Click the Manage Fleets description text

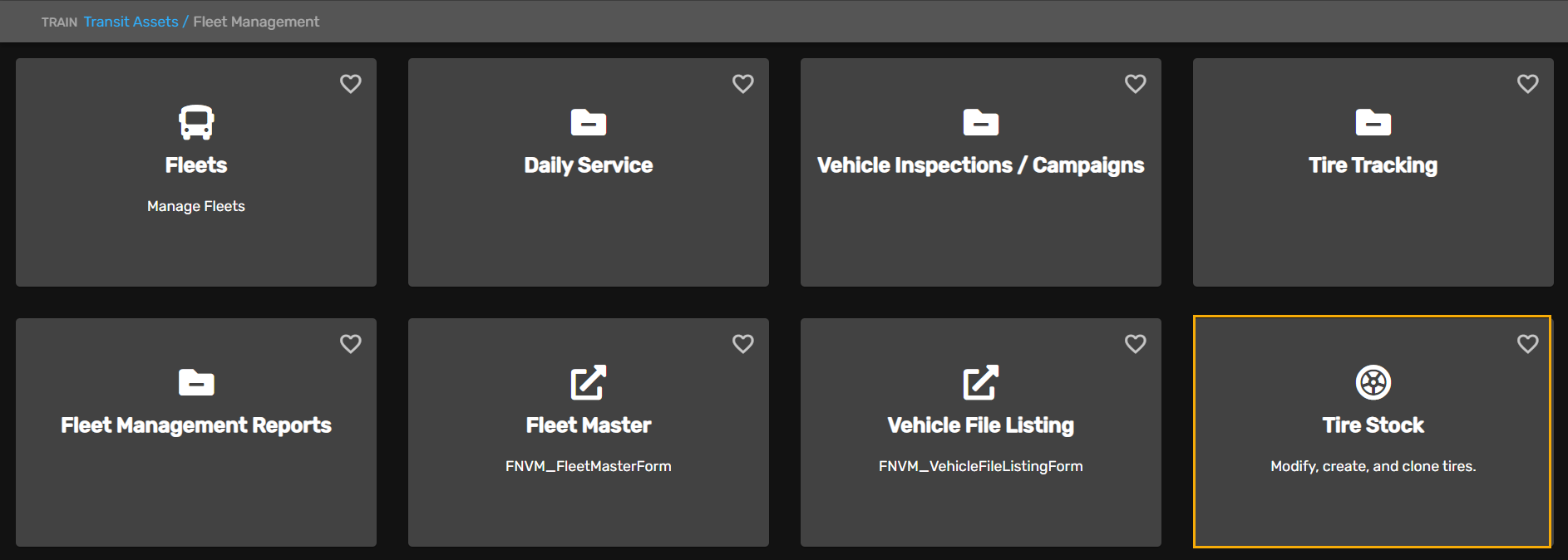(x=196, y=206)
